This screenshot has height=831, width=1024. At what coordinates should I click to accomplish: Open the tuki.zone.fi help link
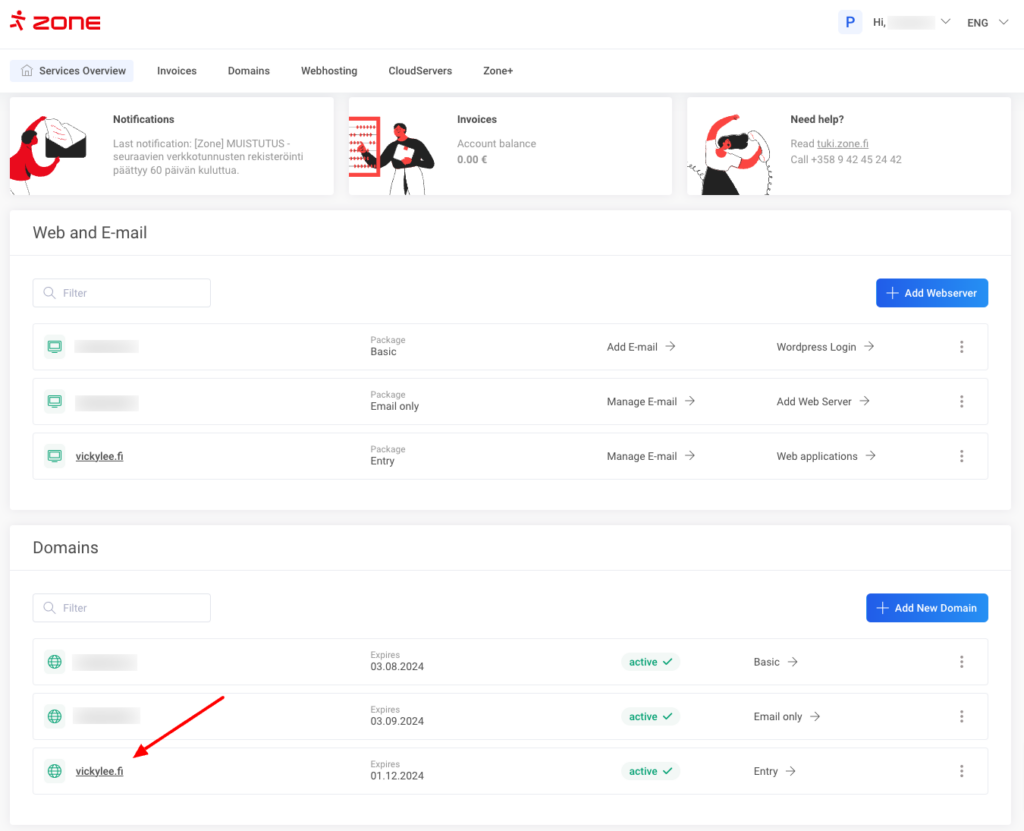point(842,144)
